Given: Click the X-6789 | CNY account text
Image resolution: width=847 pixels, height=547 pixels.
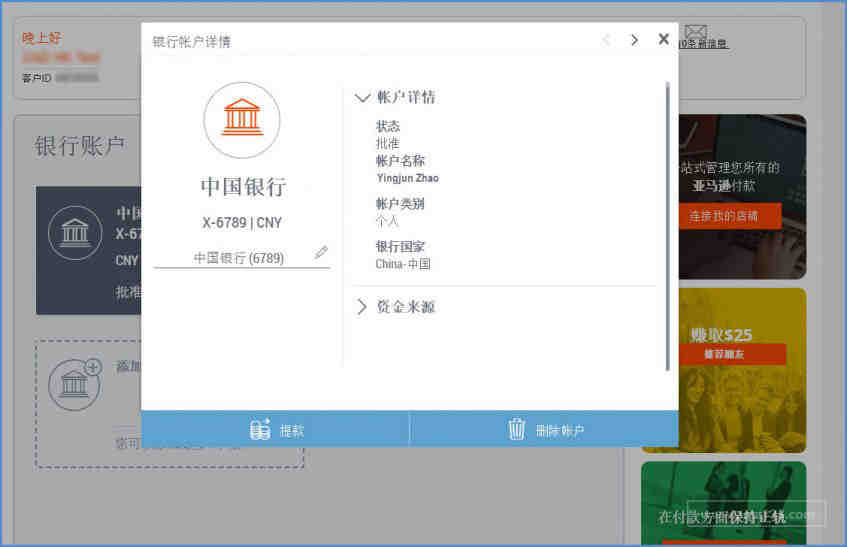Looking at the screenshot, I should tap(242, 222).
